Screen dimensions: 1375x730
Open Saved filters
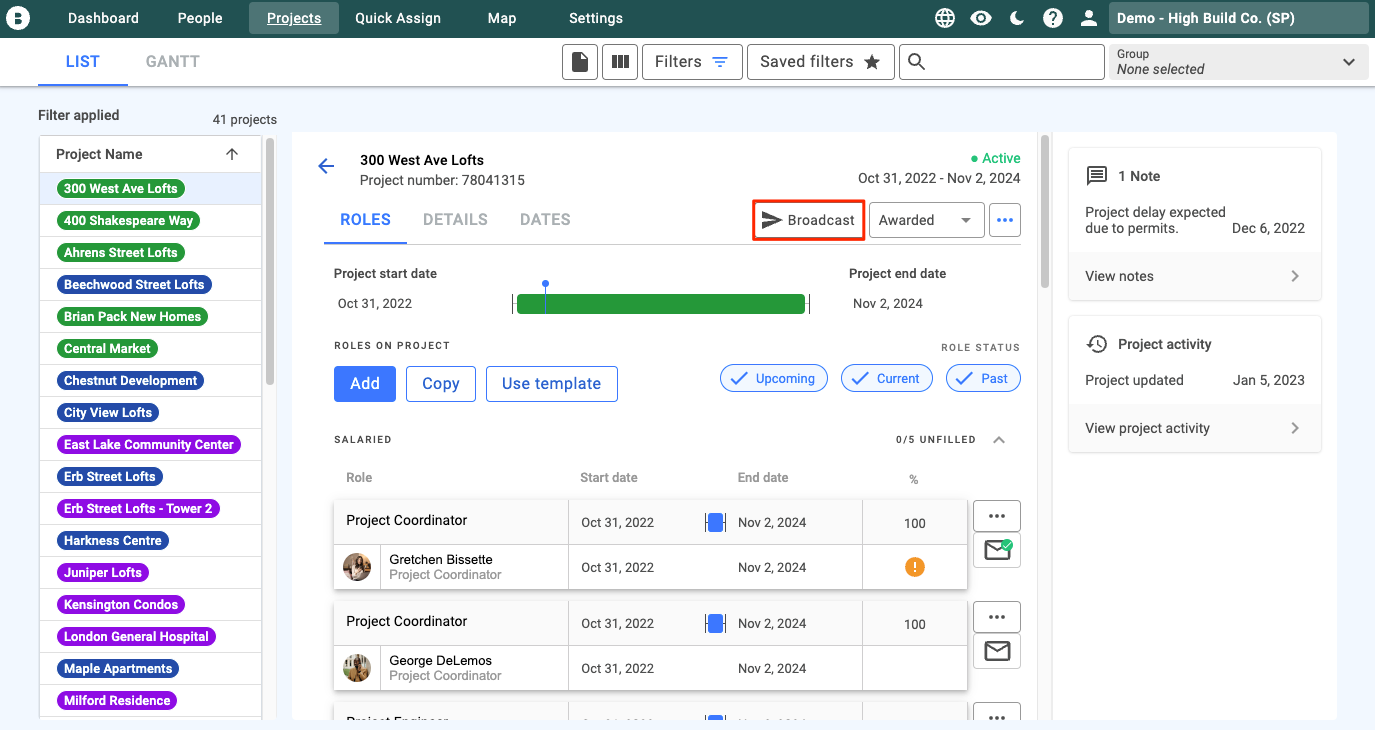coord(820,62)
